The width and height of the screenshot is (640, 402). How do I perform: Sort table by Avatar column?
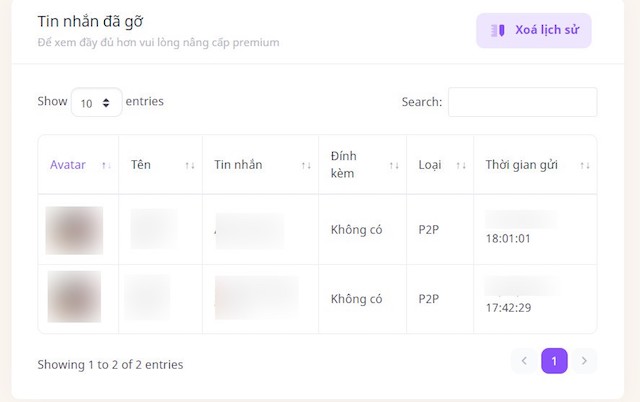coord(106,165)
